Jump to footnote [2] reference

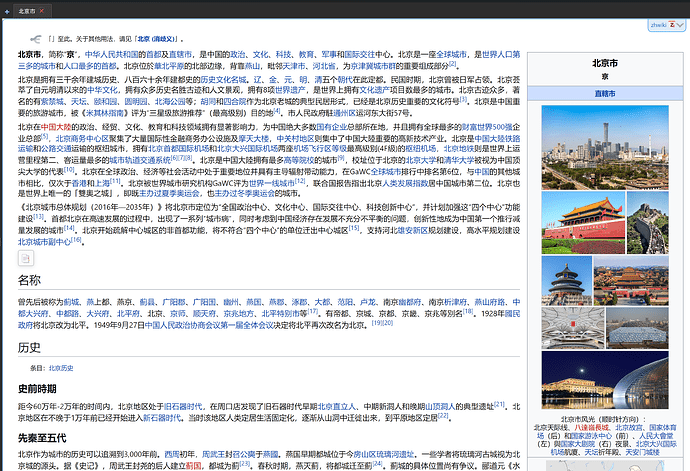click(x=453, y=64)
